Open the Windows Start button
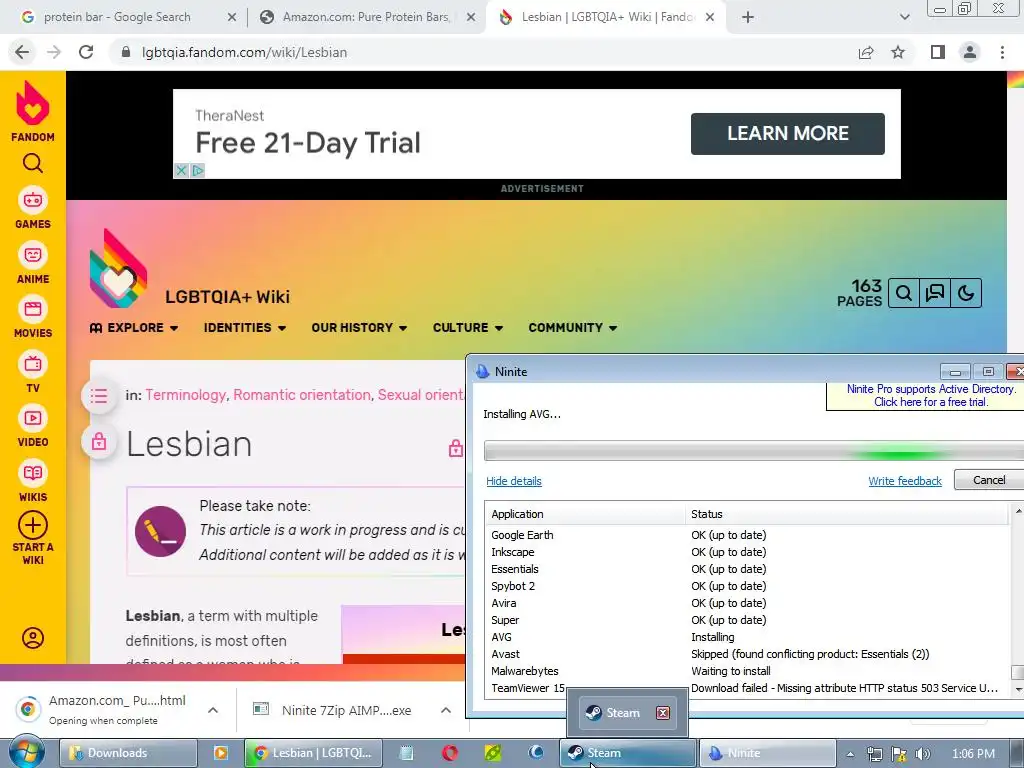Viewport: 1024px width, 768px height. [25, 752]
